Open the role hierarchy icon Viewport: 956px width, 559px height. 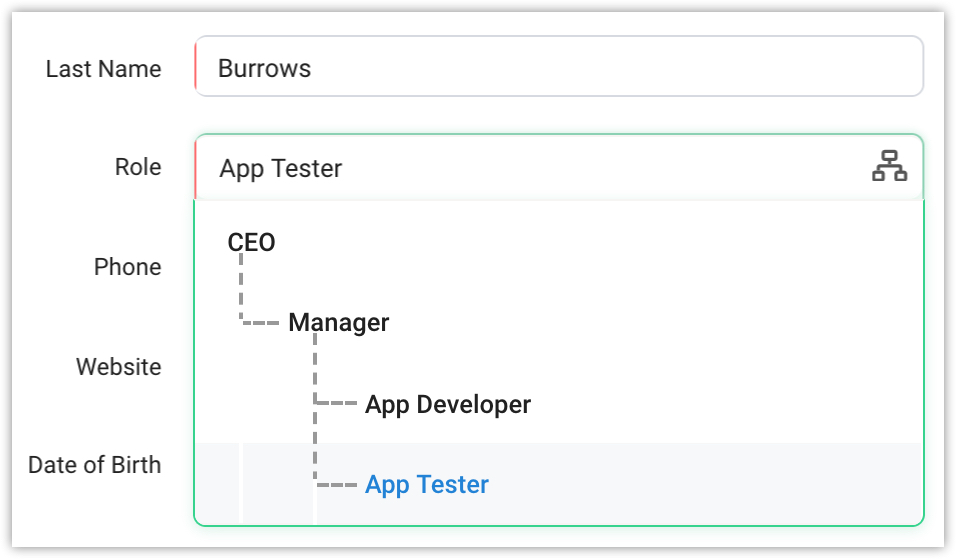coord(888,166)
